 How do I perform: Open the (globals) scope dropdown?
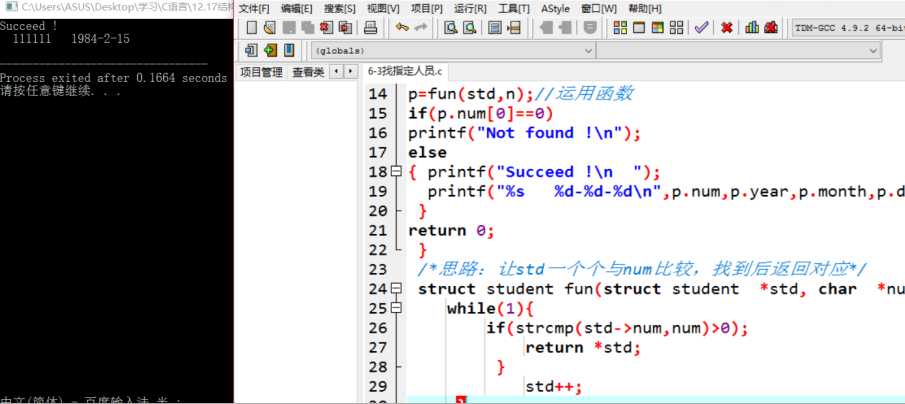[x=454, y=51]
